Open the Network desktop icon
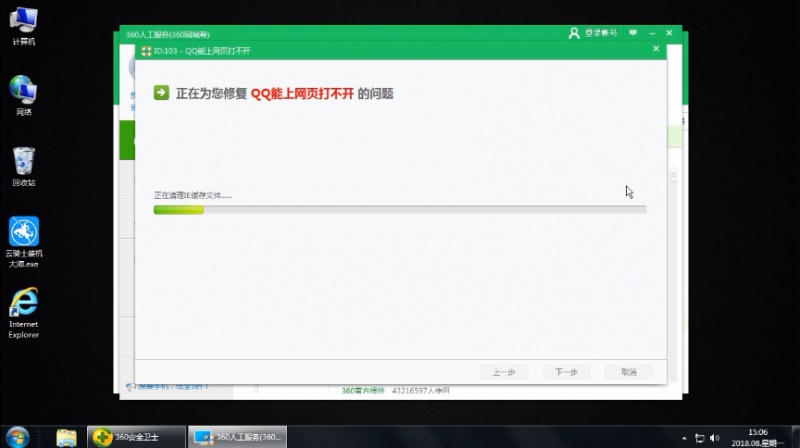The image size is (800, 448). 23,95
